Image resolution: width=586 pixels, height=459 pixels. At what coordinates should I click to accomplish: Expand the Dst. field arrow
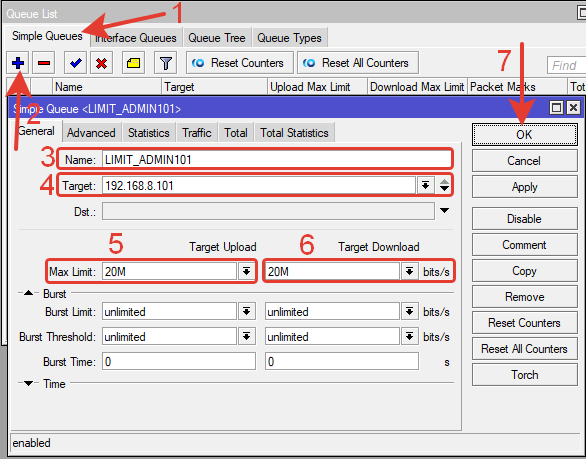(x=444, y=210)
